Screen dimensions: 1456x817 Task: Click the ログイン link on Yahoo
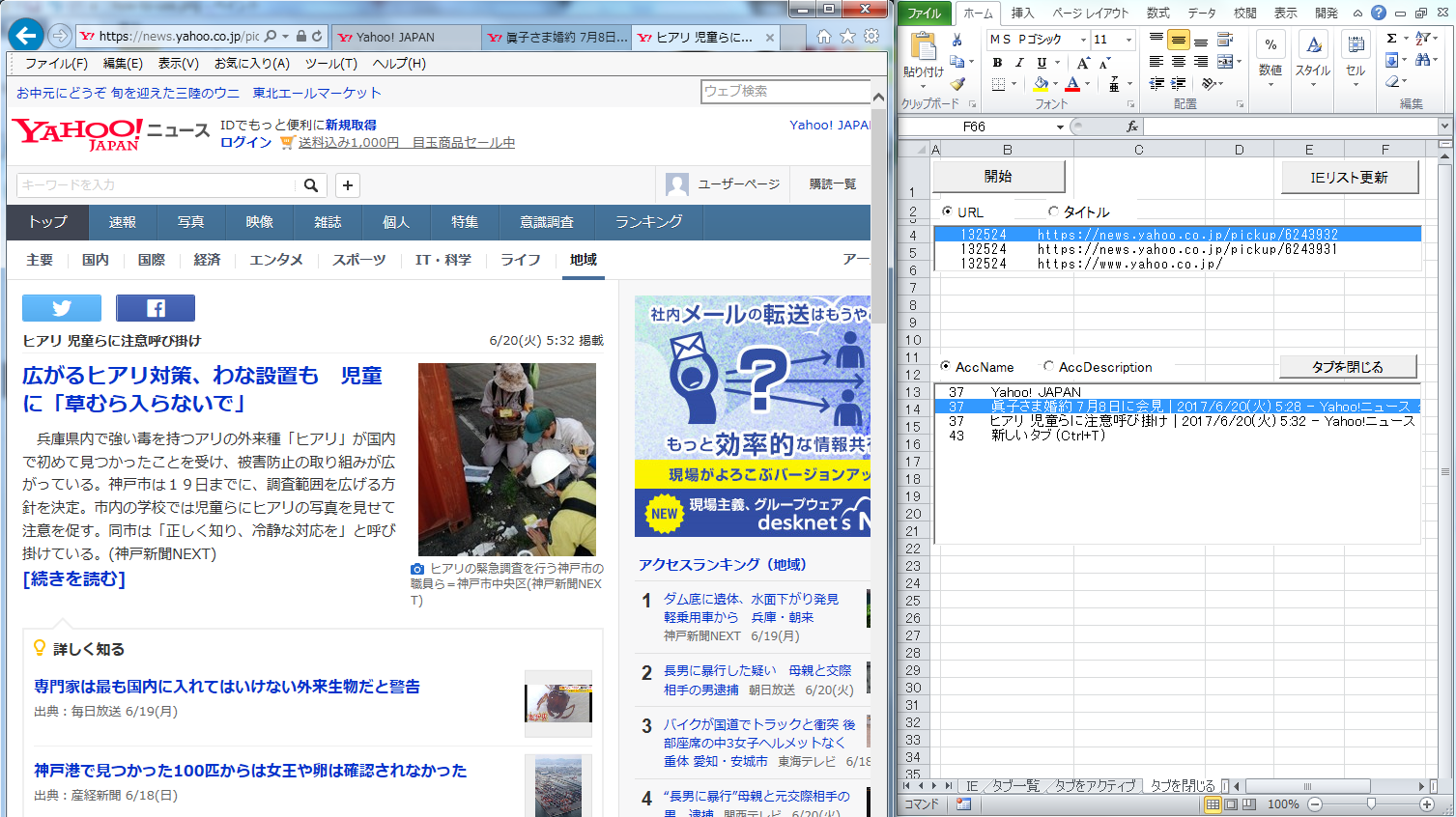coord(246,142)
